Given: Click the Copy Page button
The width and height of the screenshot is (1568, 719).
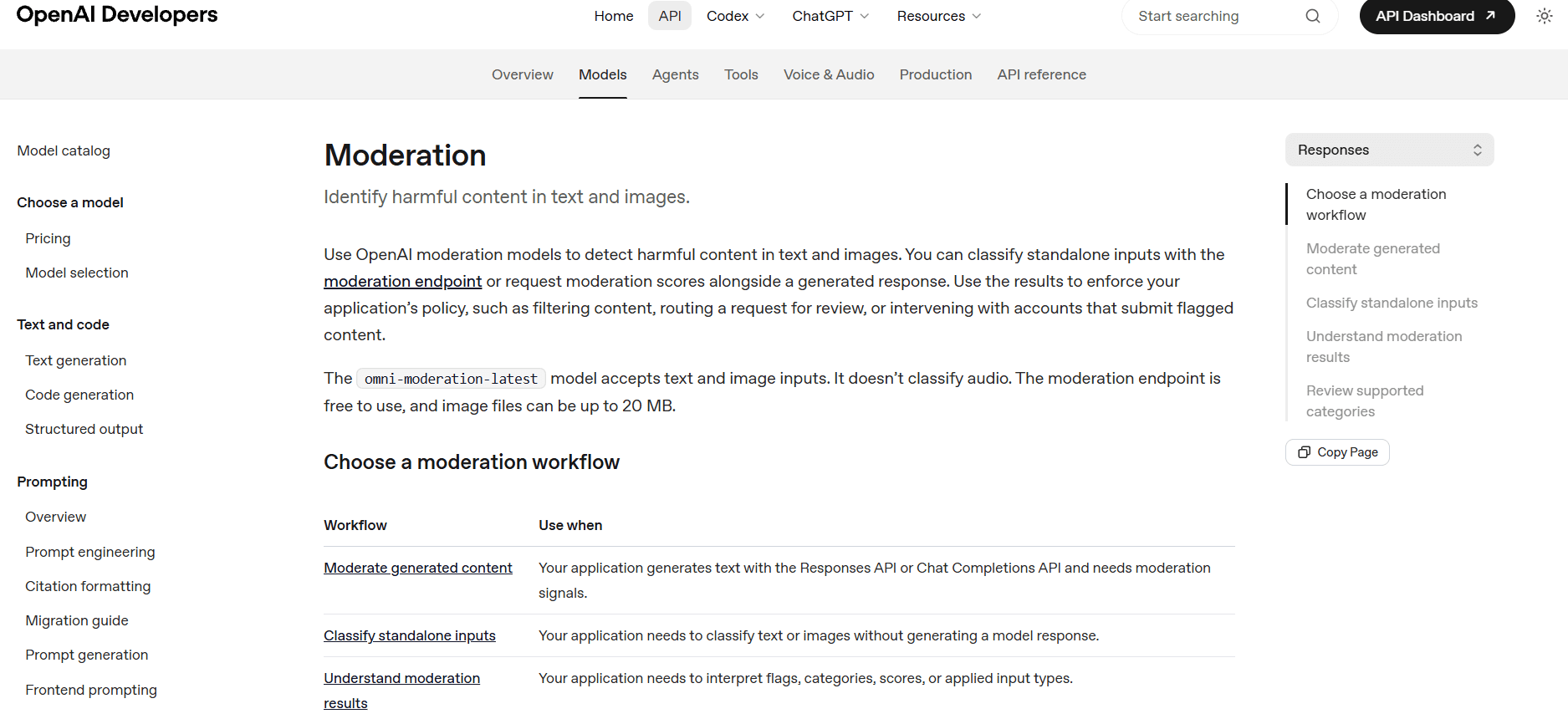Looking at the screenshot, I should 1337,452.
